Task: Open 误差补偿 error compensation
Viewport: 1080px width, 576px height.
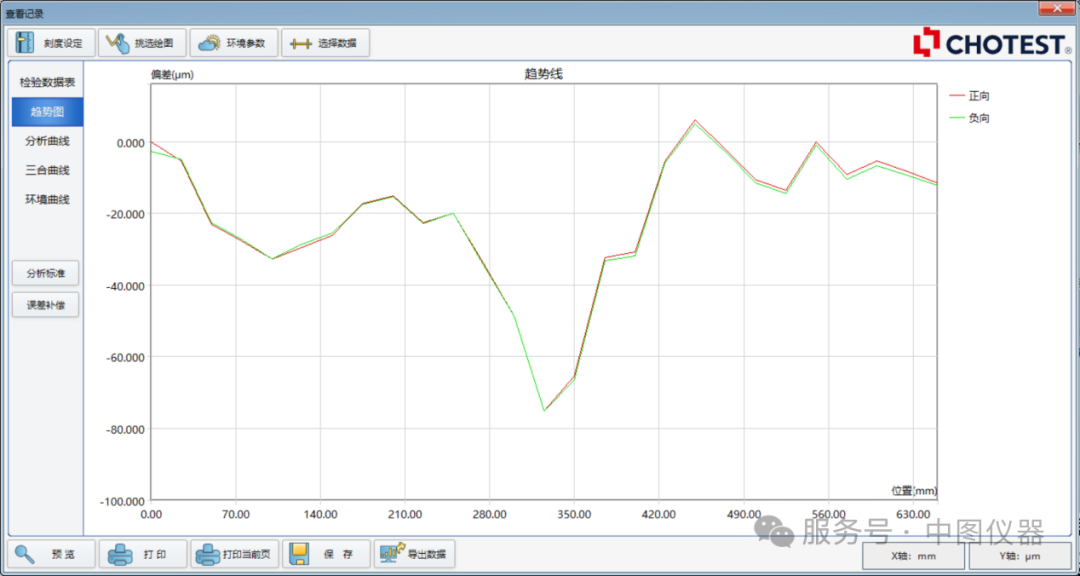Action: (x=45, y=305)
